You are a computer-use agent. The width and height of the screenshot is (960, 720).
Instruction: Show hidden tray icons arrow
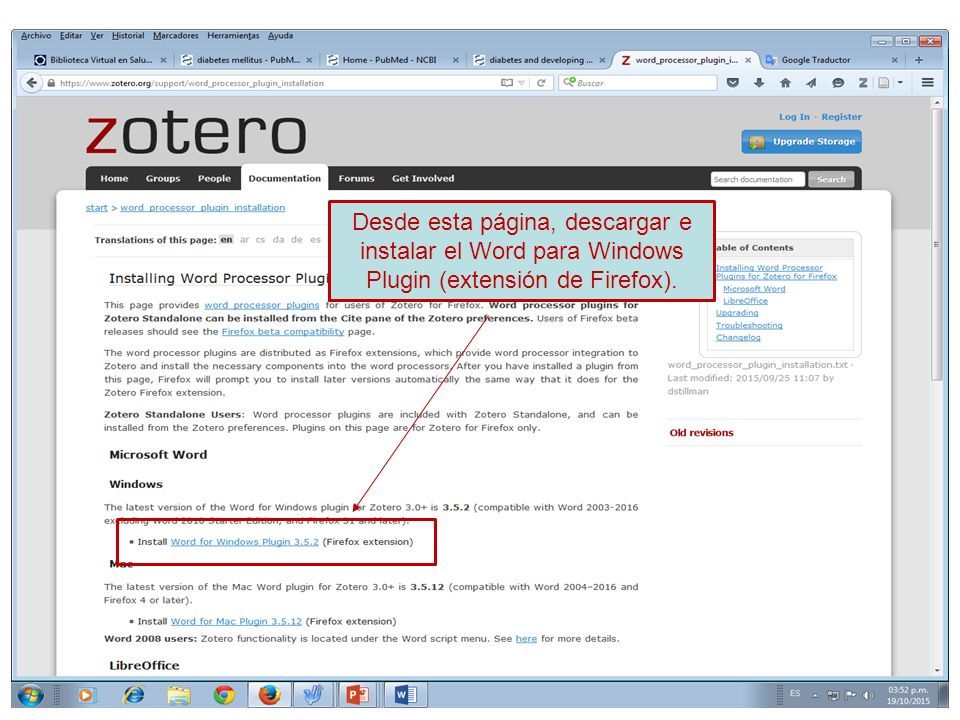pyautogui.click(x=815, y=696)
